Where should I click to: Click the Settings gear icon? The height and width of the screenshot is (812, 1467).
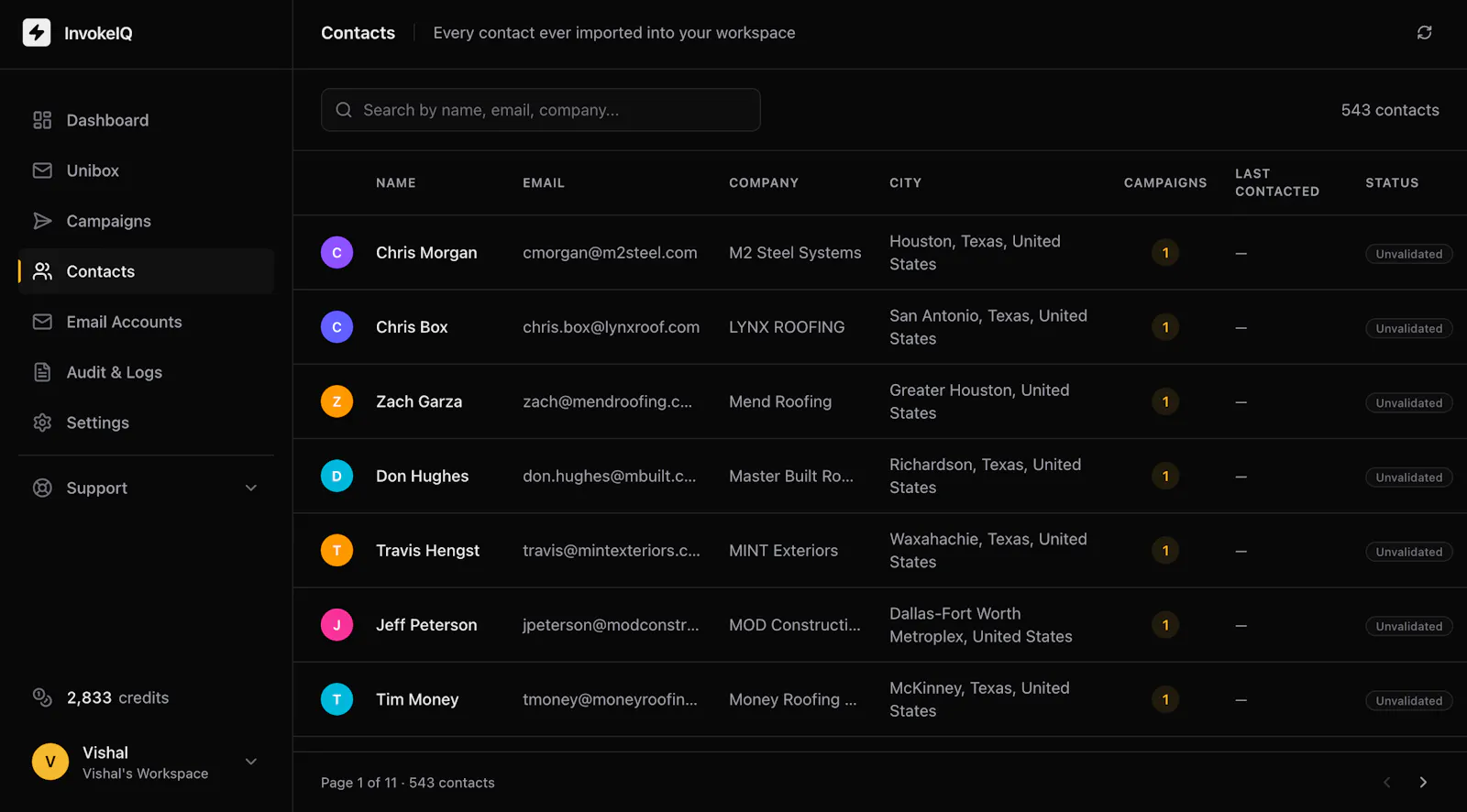point(42,422)
